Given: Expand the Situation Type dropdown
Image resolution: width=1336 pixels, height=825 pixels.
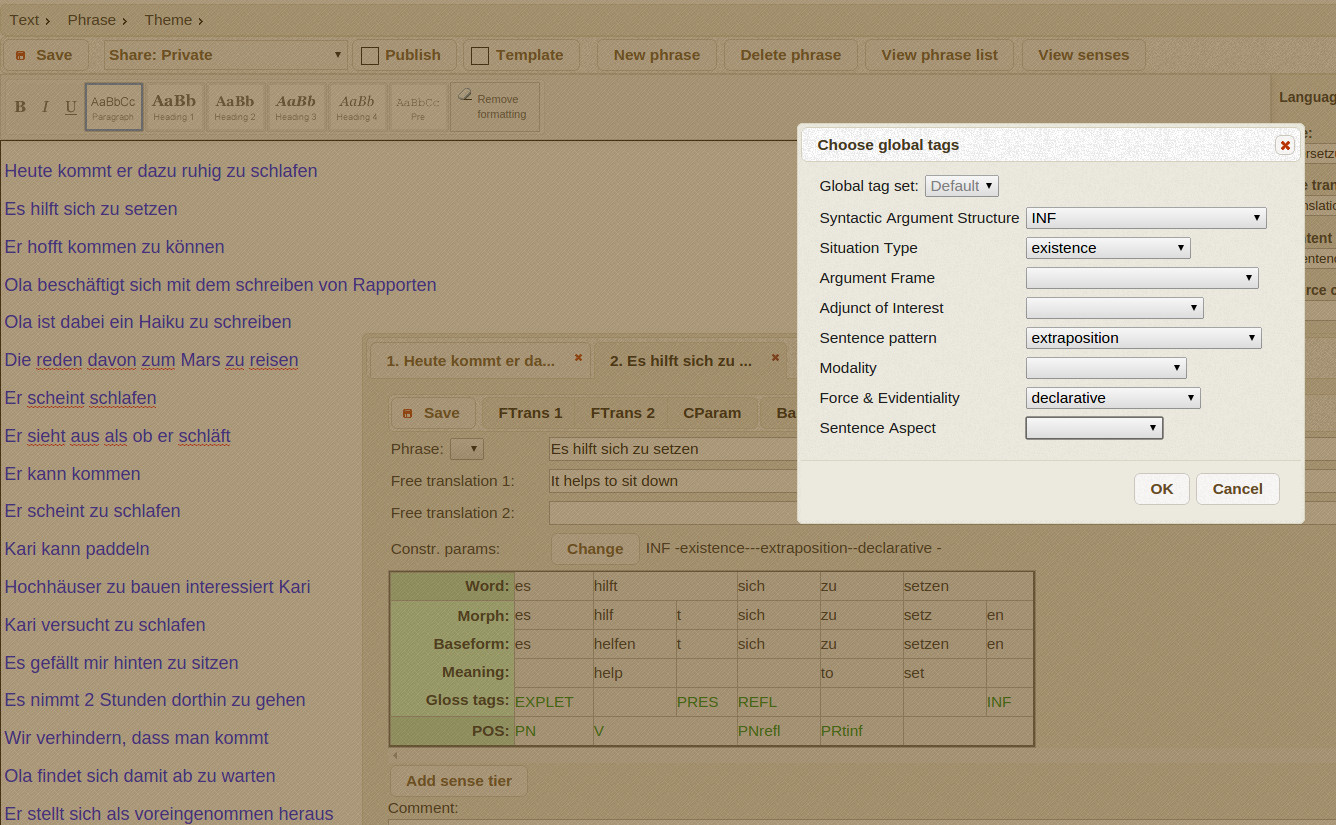Looking at the screenshot, I should [x=1108, y=248].
